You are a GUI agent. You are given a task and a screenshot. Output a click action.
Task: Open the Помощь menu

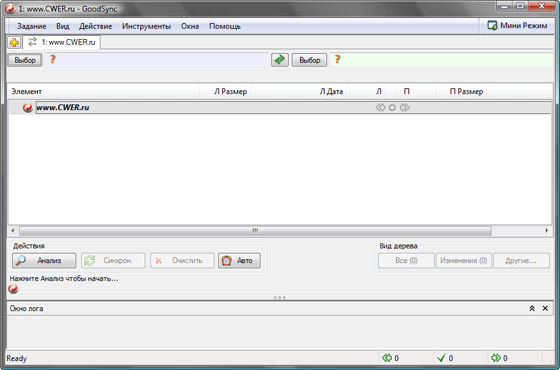(x=225, y=26)
